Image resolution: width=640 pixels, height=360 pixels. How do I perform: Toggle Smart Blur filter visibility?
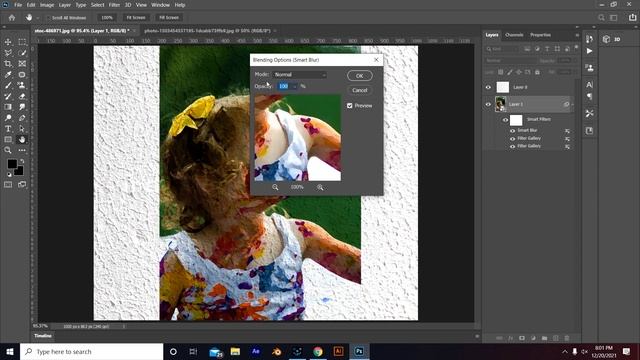pos(513,131)
